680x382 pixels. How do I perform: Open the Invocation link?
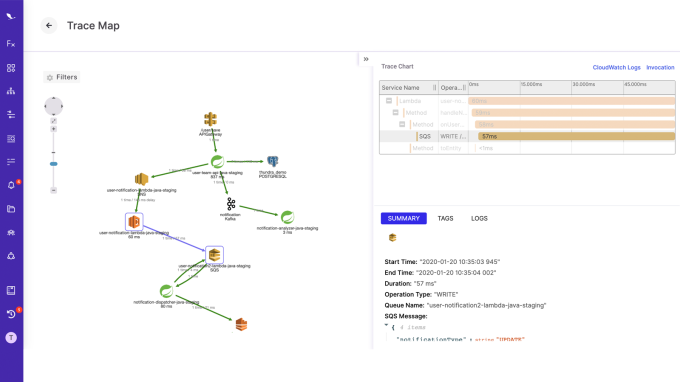pyautogui.click(x=660, y=68)
